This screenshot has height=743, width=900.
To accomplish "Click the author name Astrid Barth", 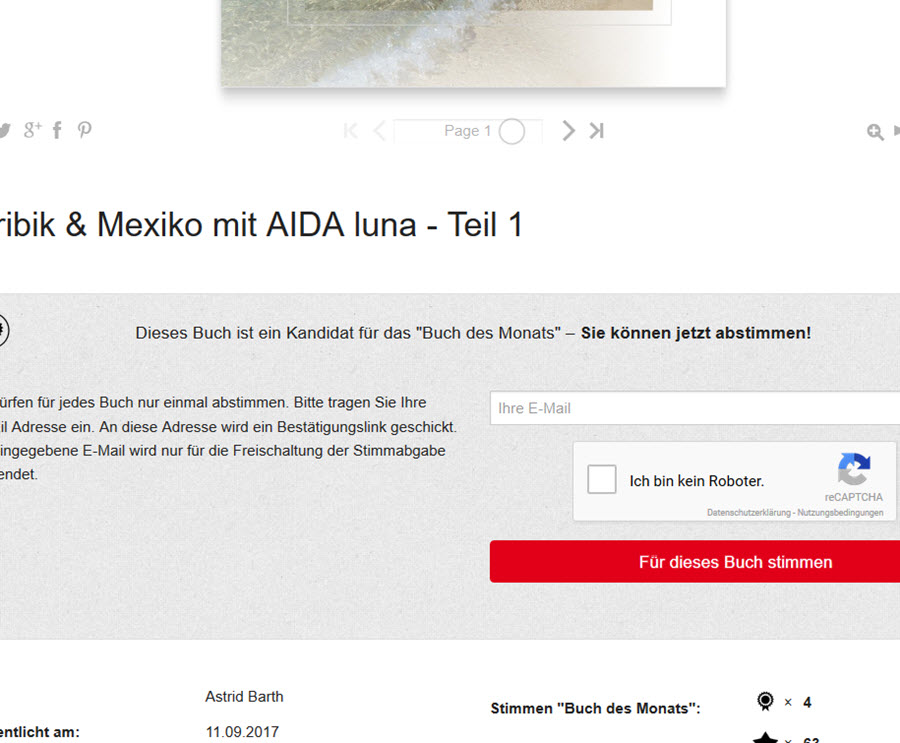I will [245, 696].
